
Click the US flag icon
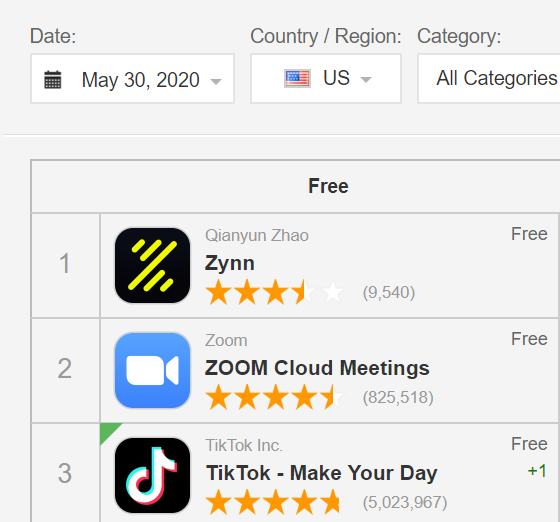[x=298, y=79]
